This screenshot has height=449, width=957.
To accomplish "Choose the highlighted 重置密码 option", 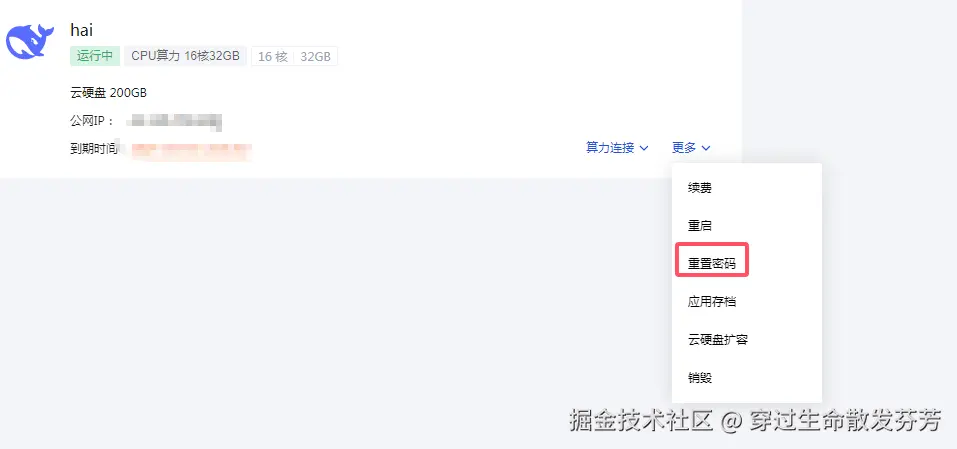I will pos(712,264).
